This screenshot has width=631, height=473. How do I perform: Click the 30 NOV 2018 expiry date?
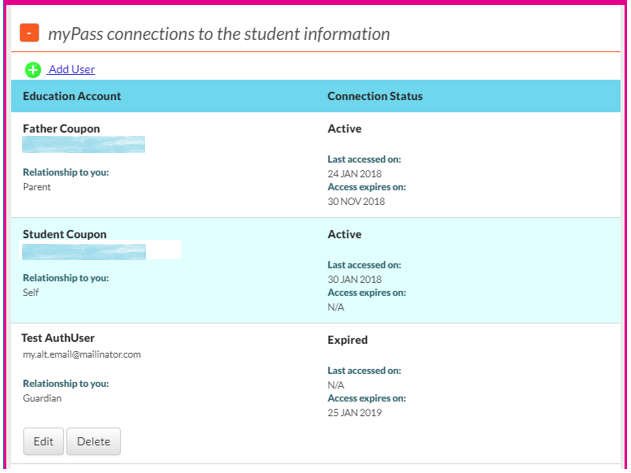pos(356,201)
